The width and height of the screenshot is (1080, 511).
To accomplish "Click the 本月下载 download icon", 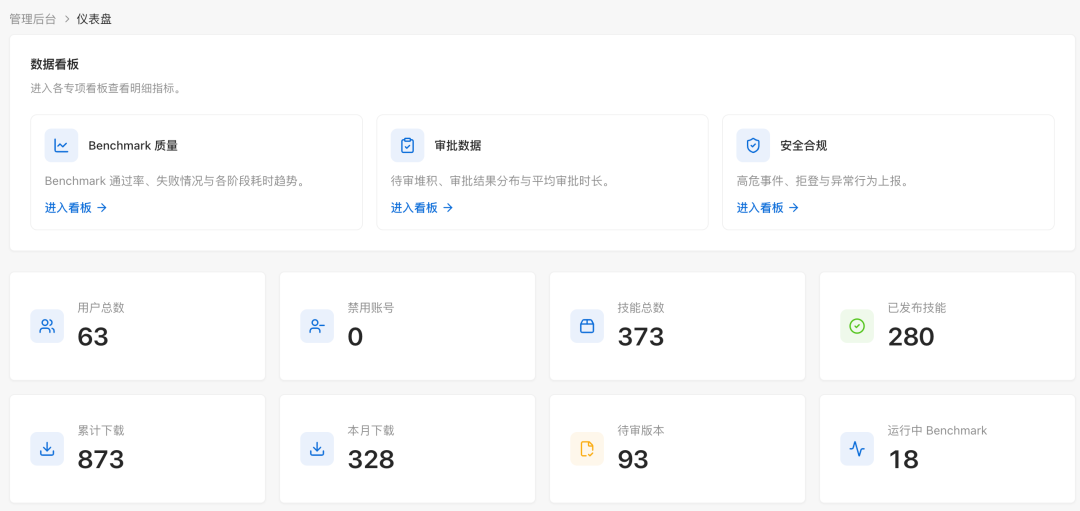I will pos(317,448).
